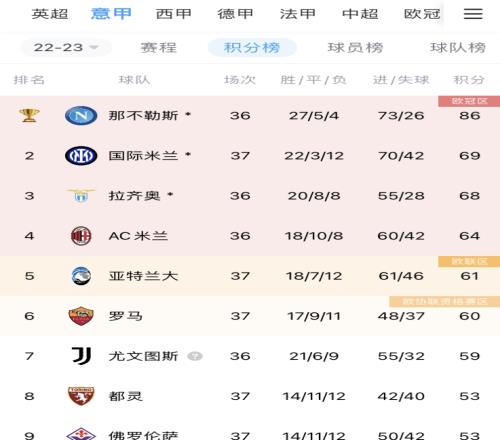Click Juventus's record 21/6/9
This screenshot has height=440, width=500.
pos(314,356)
